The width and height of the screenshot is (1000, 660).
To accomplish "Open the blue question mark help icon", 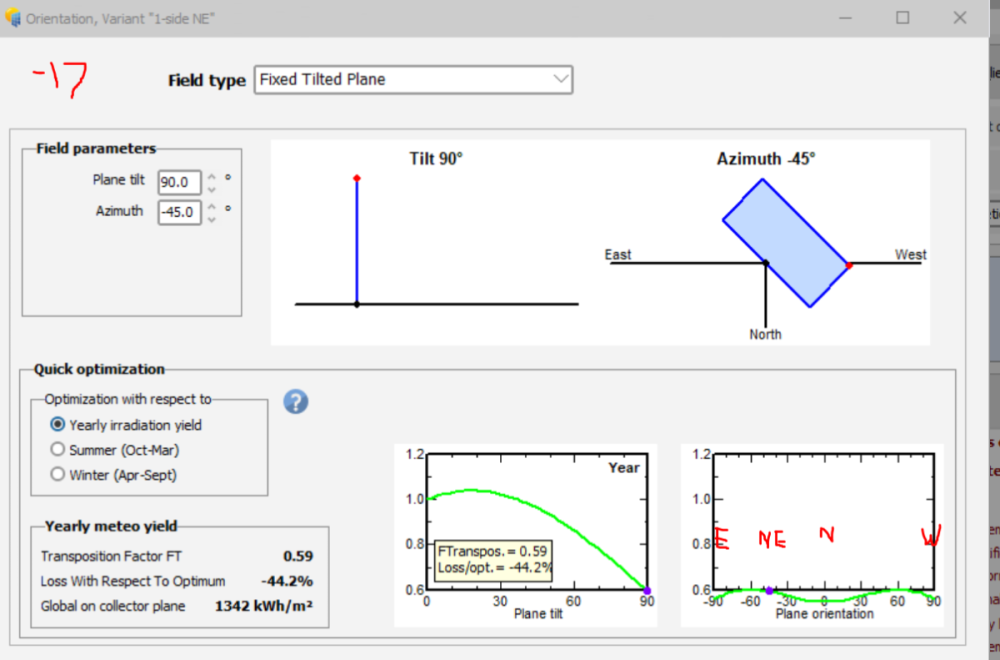I will 295,402.
